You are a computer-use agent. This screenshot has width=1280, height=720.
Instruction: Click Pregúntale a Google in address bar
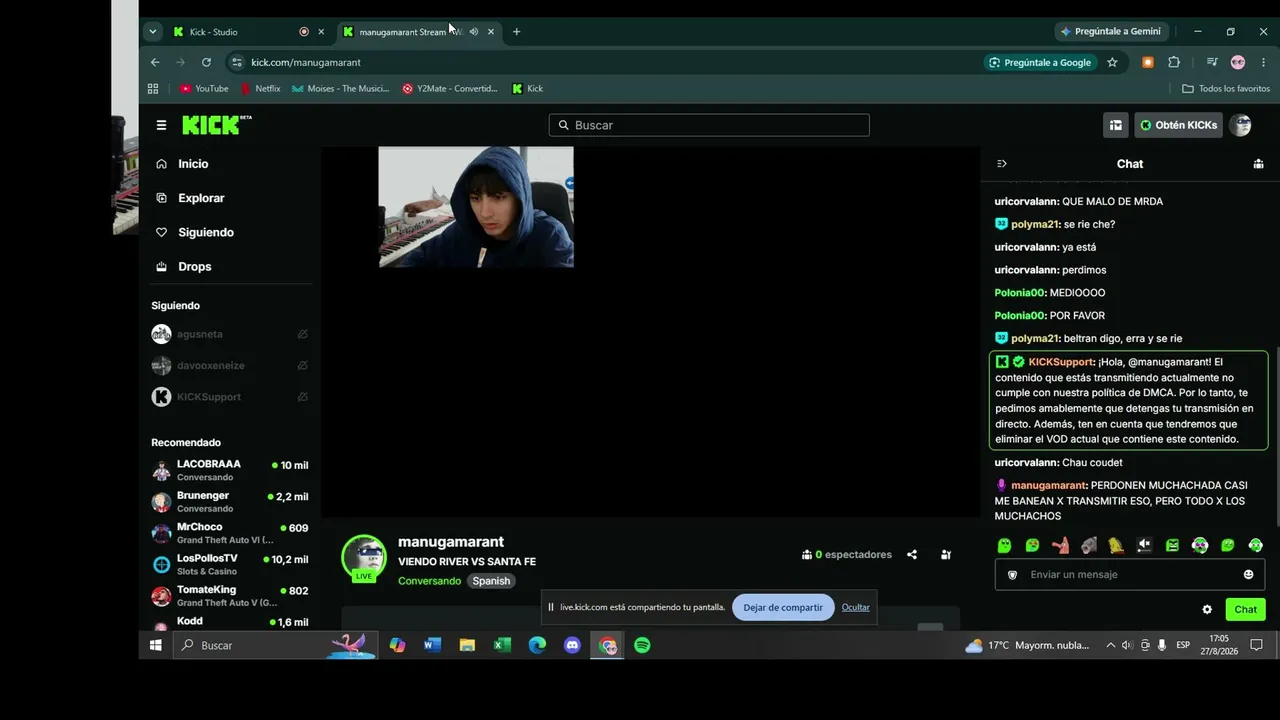click(1040, 62)
